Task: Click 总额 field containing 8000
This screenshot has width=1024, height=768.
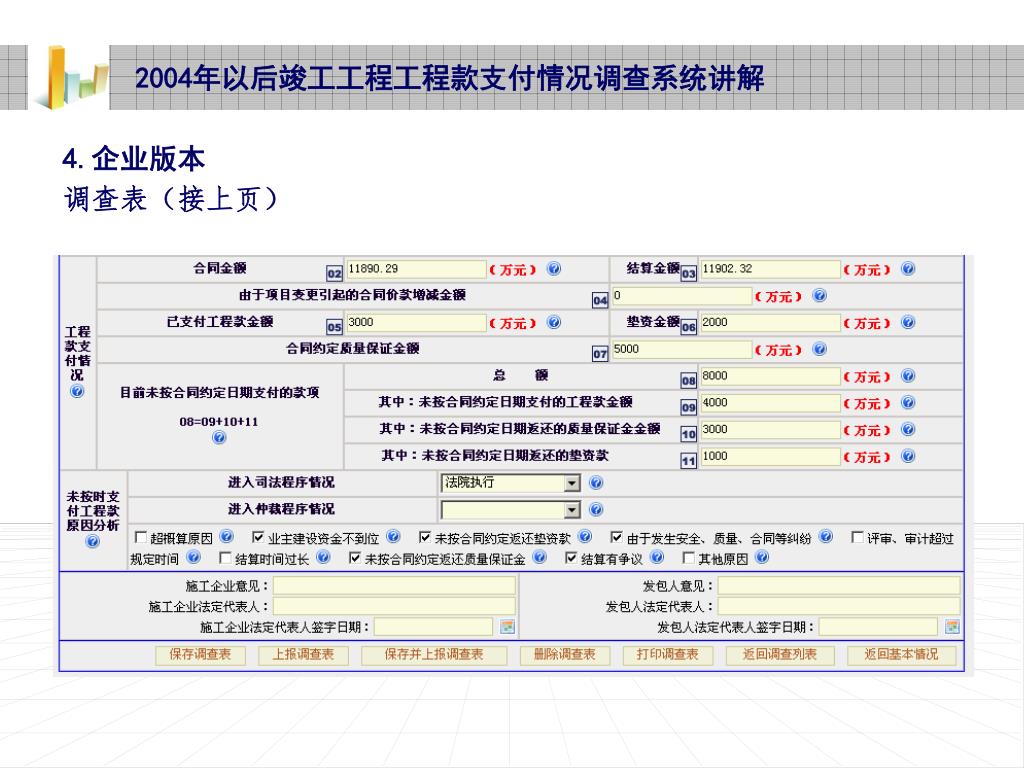Action: [770, 376]
